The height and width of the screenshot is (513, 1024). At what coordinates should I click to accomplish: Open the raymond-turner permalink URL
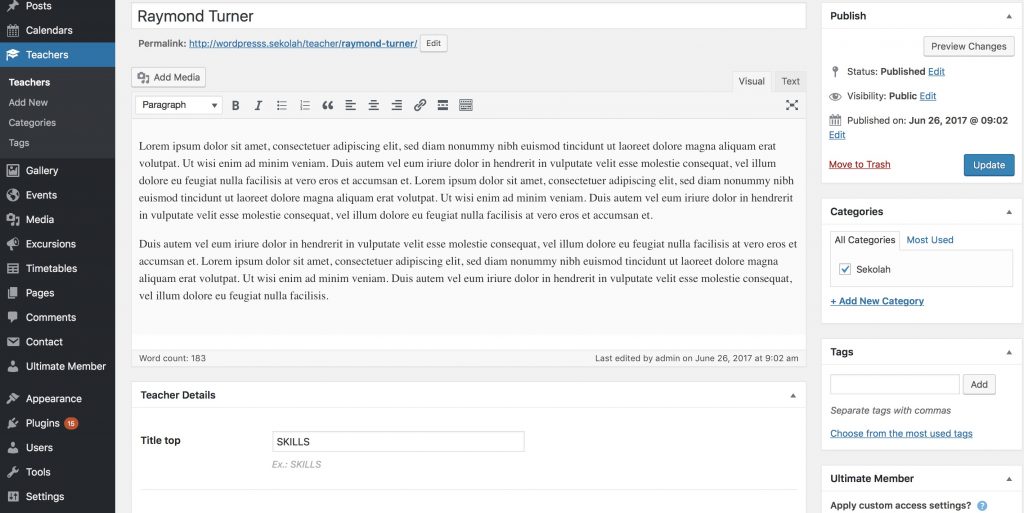[x=303, y=44]
